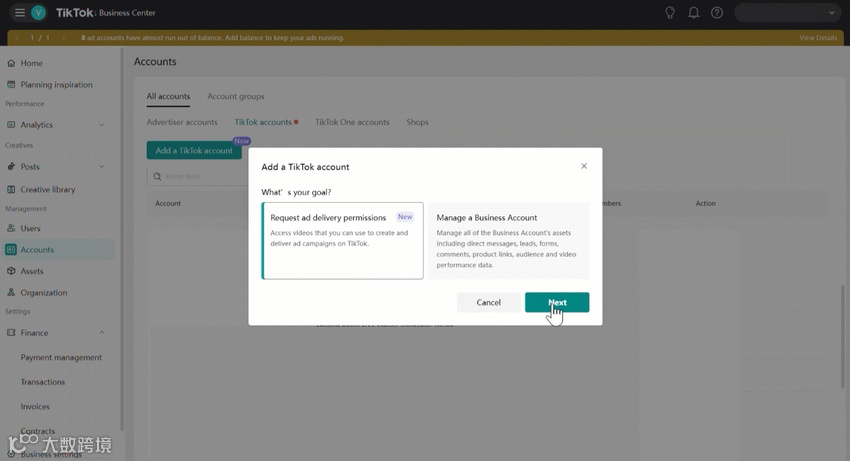This screenshot has width=850, height=461.
Task: Select Manage a Business Account option
Action: pyautogui.click(x=508, y=241)
